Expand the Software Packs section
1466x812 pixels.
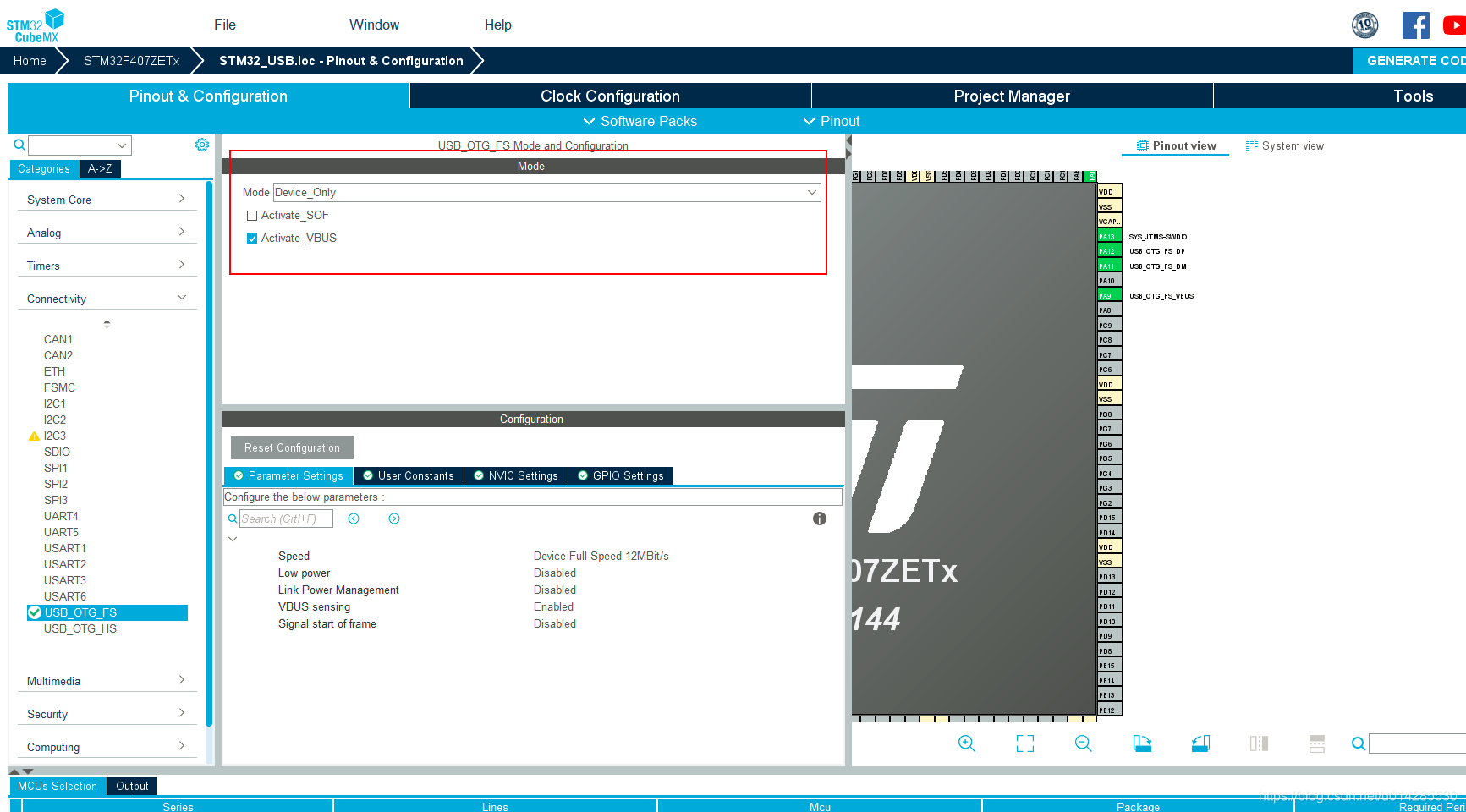[x=640, y=121]
